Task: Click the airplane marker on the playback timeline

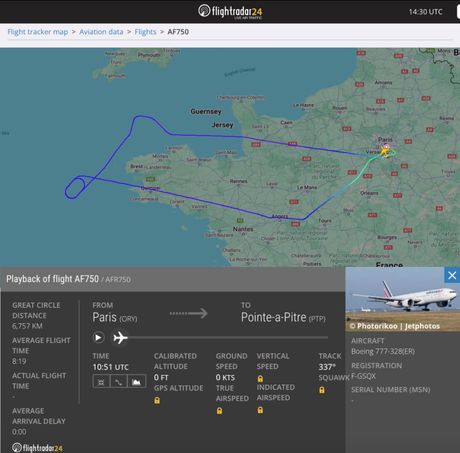Action: tap(120, 338)
